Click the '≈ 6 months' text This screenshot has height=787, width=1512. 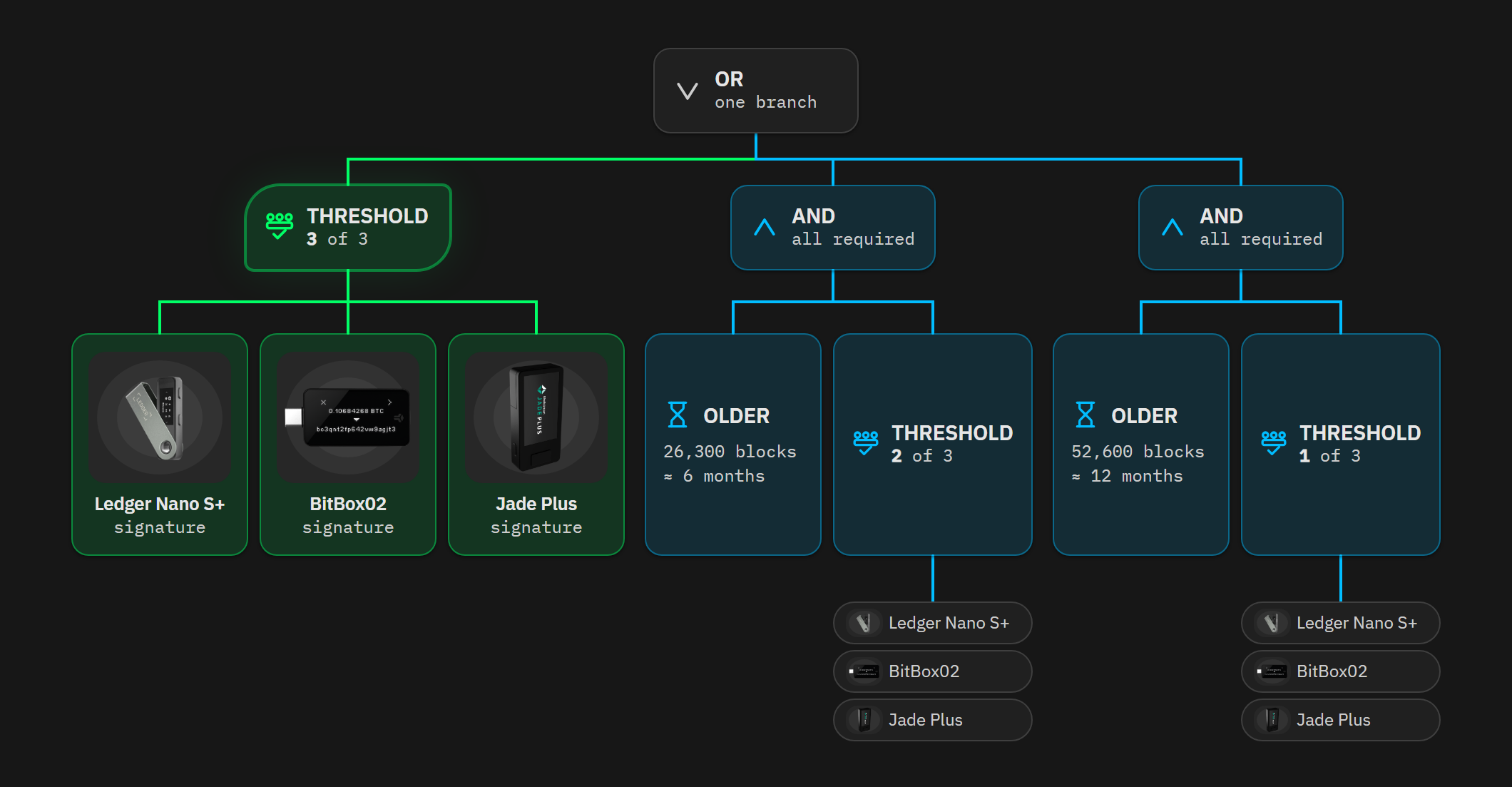pos(714,476)
